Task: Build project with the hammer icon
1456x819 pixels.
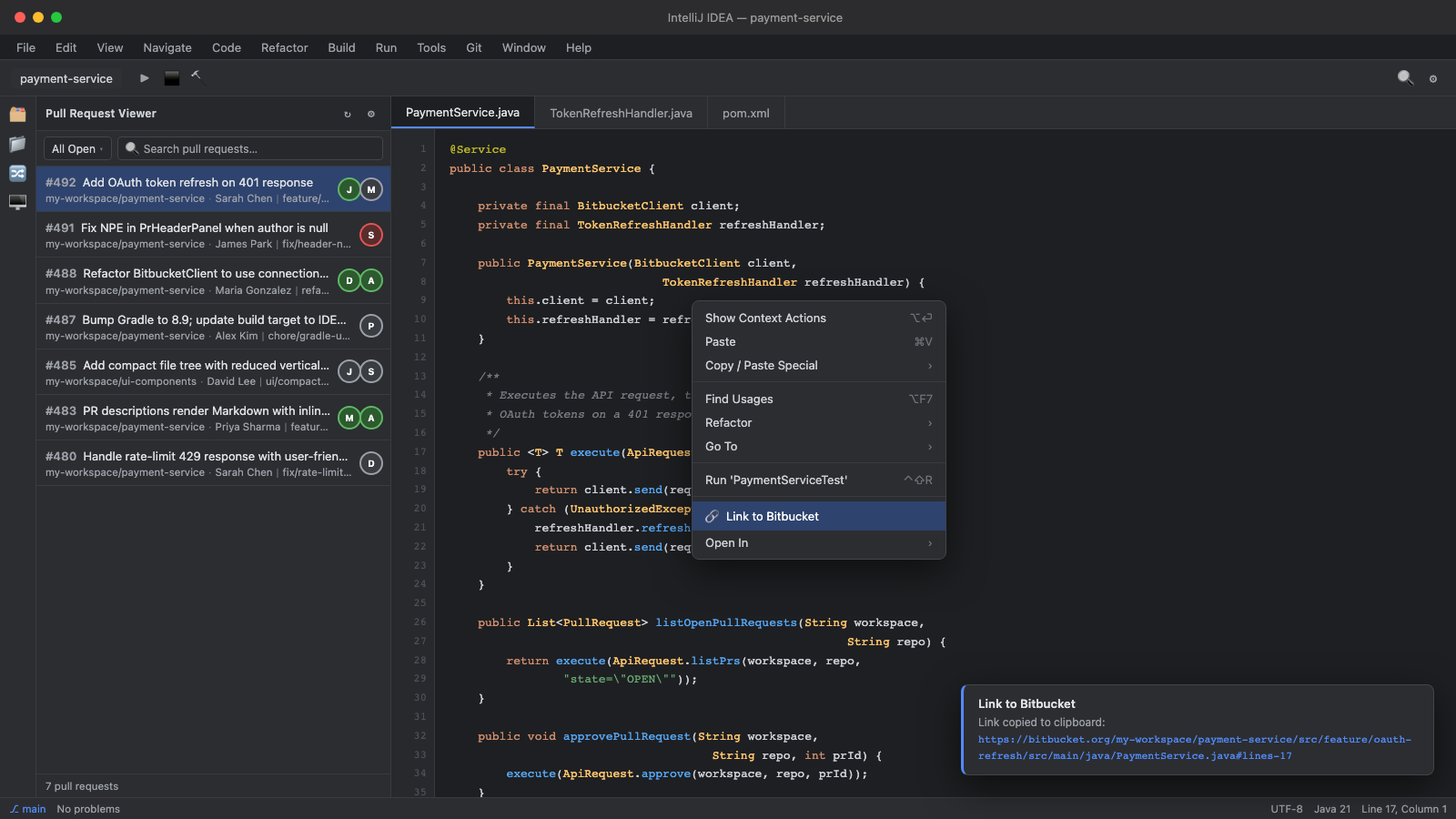Action: [197, 77]
